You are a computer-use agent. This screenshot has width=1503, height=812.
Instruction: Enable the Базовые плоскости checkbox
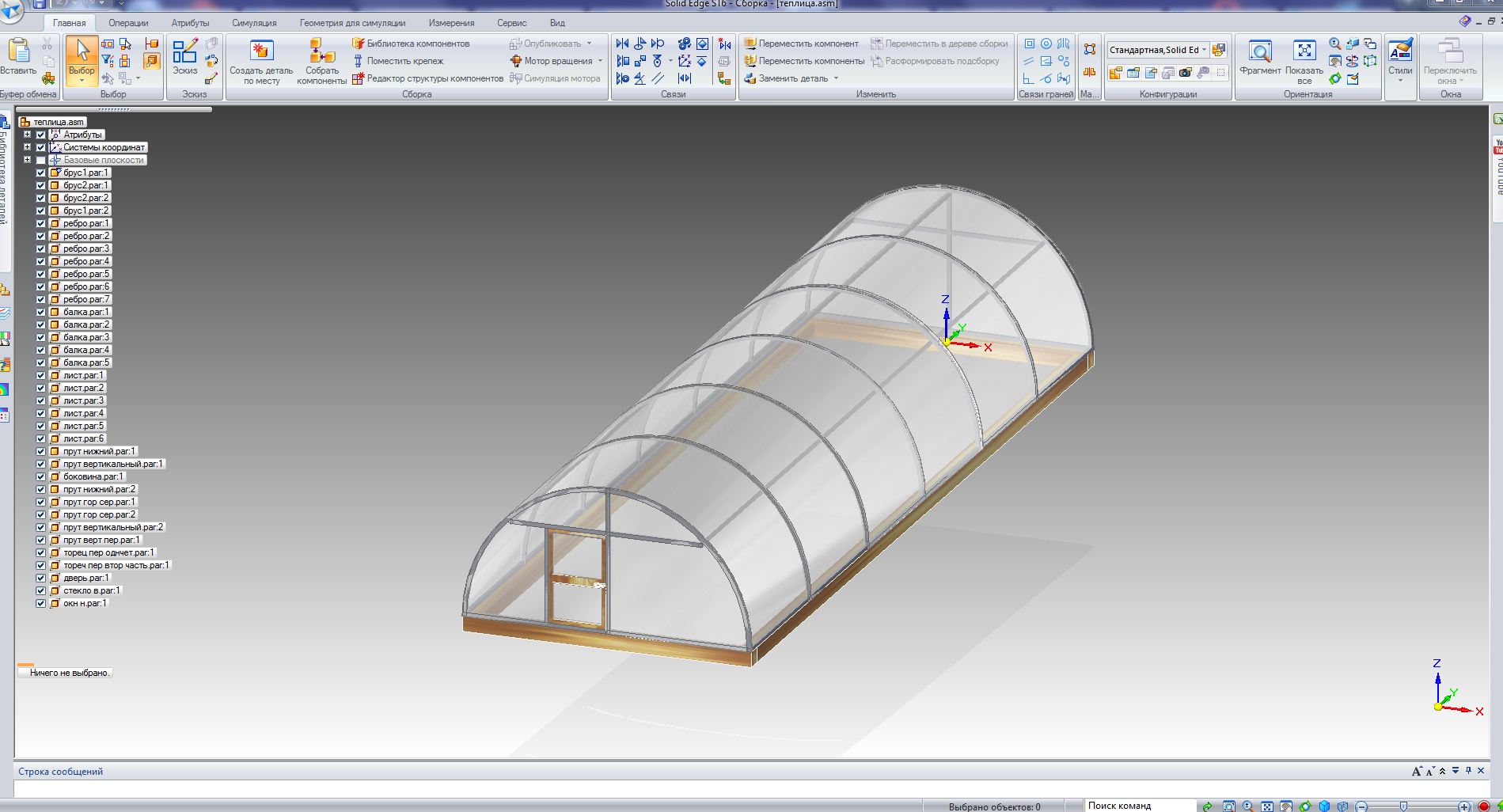[x=41, y=160]
